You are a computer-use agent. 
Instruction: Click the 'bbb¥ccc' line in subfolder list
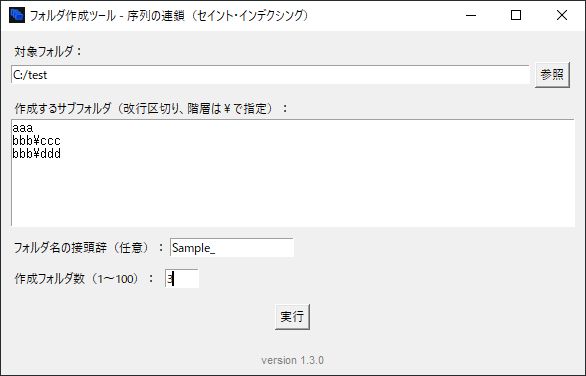point(36,141)
